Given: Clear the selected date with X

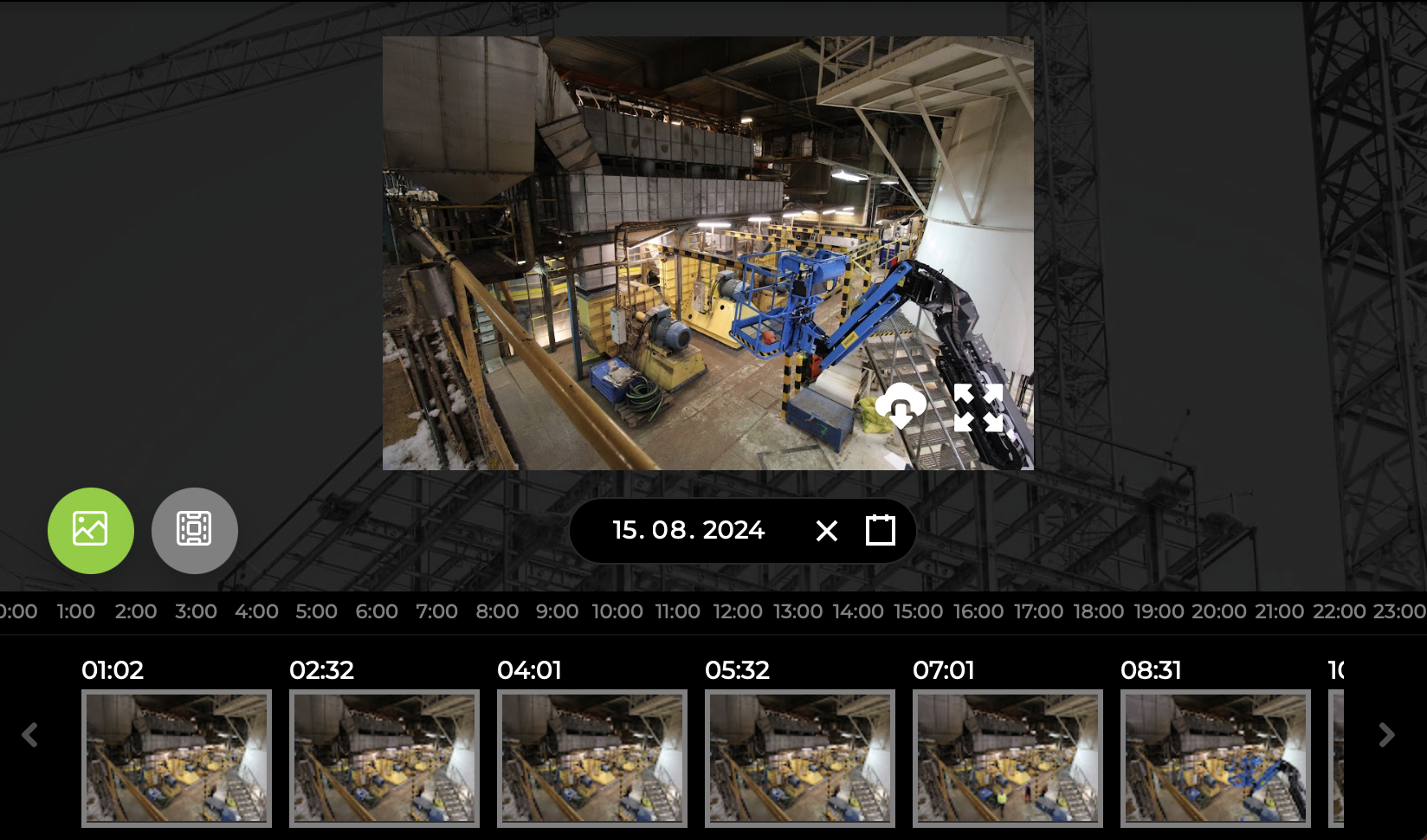Looking at the screenshot, I should [827, 531].
